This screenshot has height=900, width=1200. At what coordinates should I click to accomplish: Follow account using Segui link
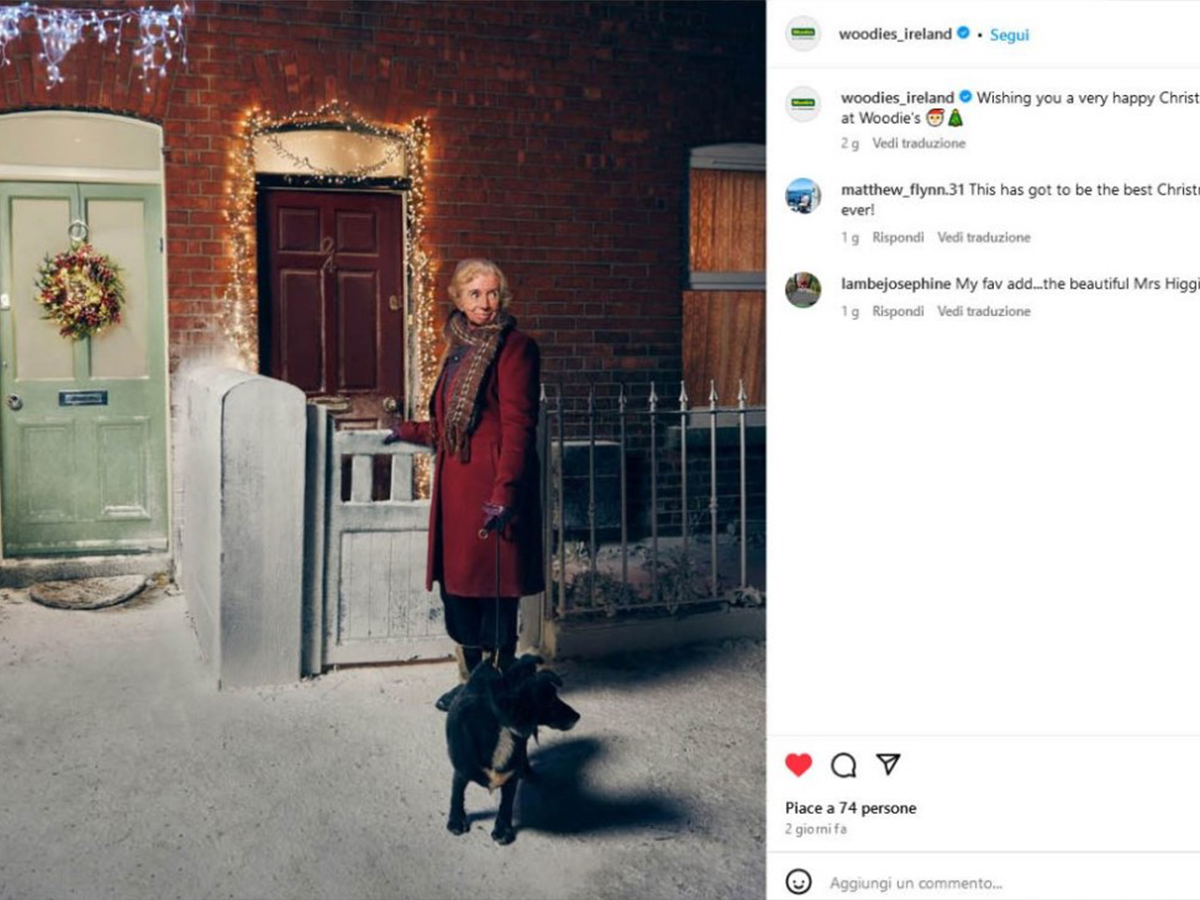coord(1009,35)
